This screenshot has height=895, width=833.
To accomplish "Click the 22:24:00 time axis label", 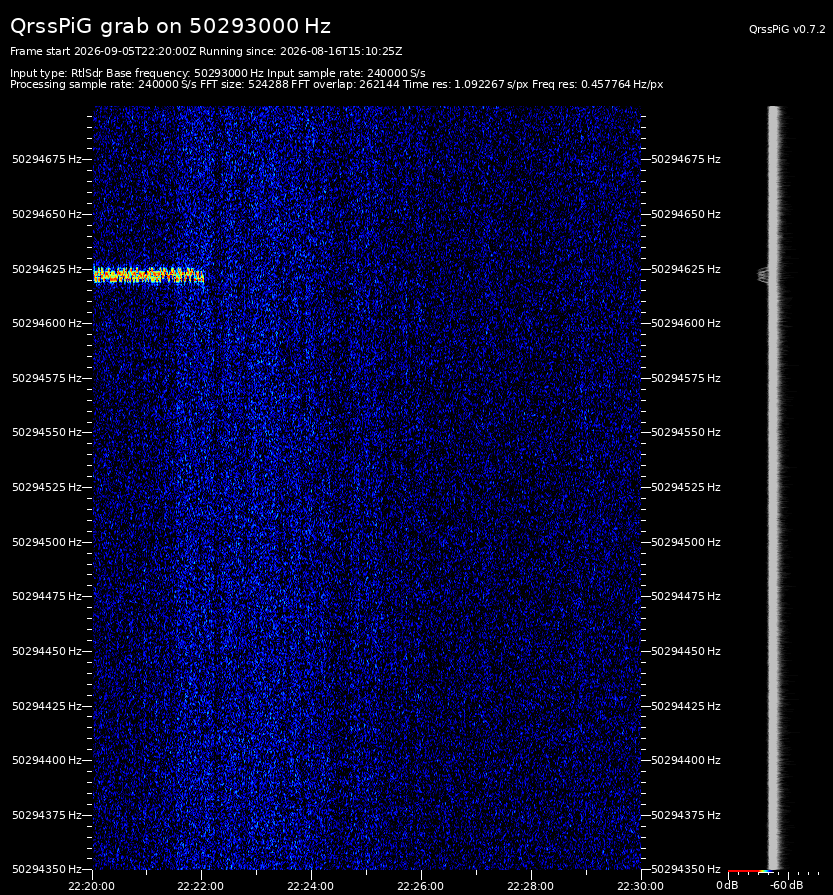I will click(311, 886).
